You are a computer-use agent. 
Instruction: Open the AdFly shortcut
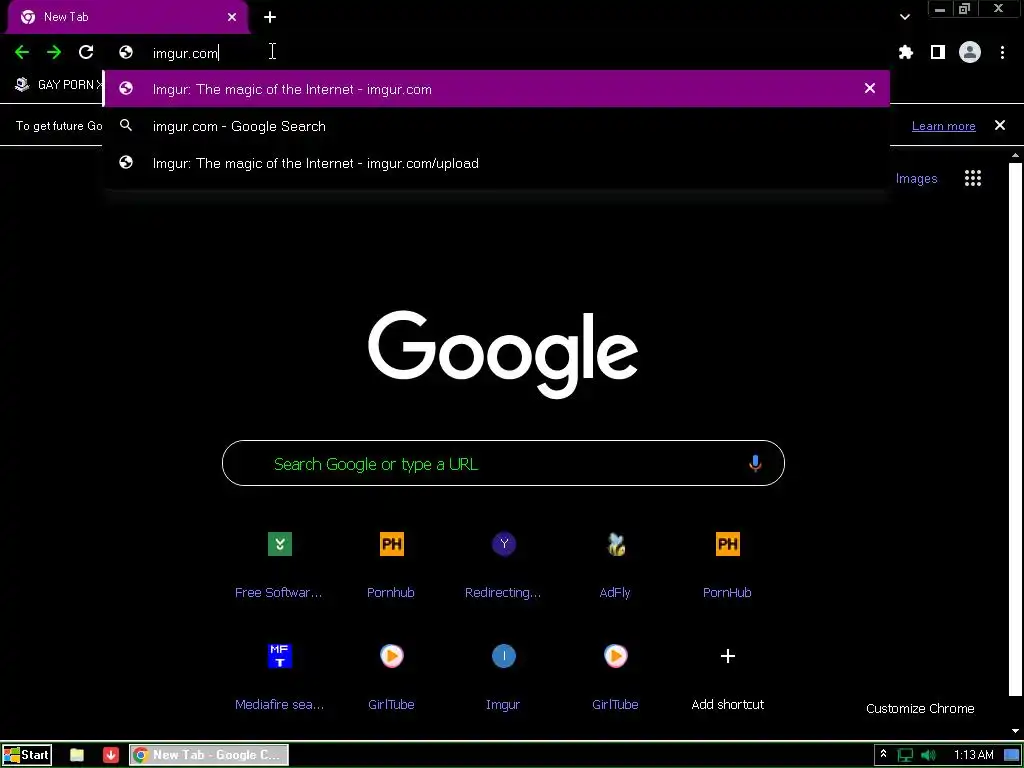point(615,566)
